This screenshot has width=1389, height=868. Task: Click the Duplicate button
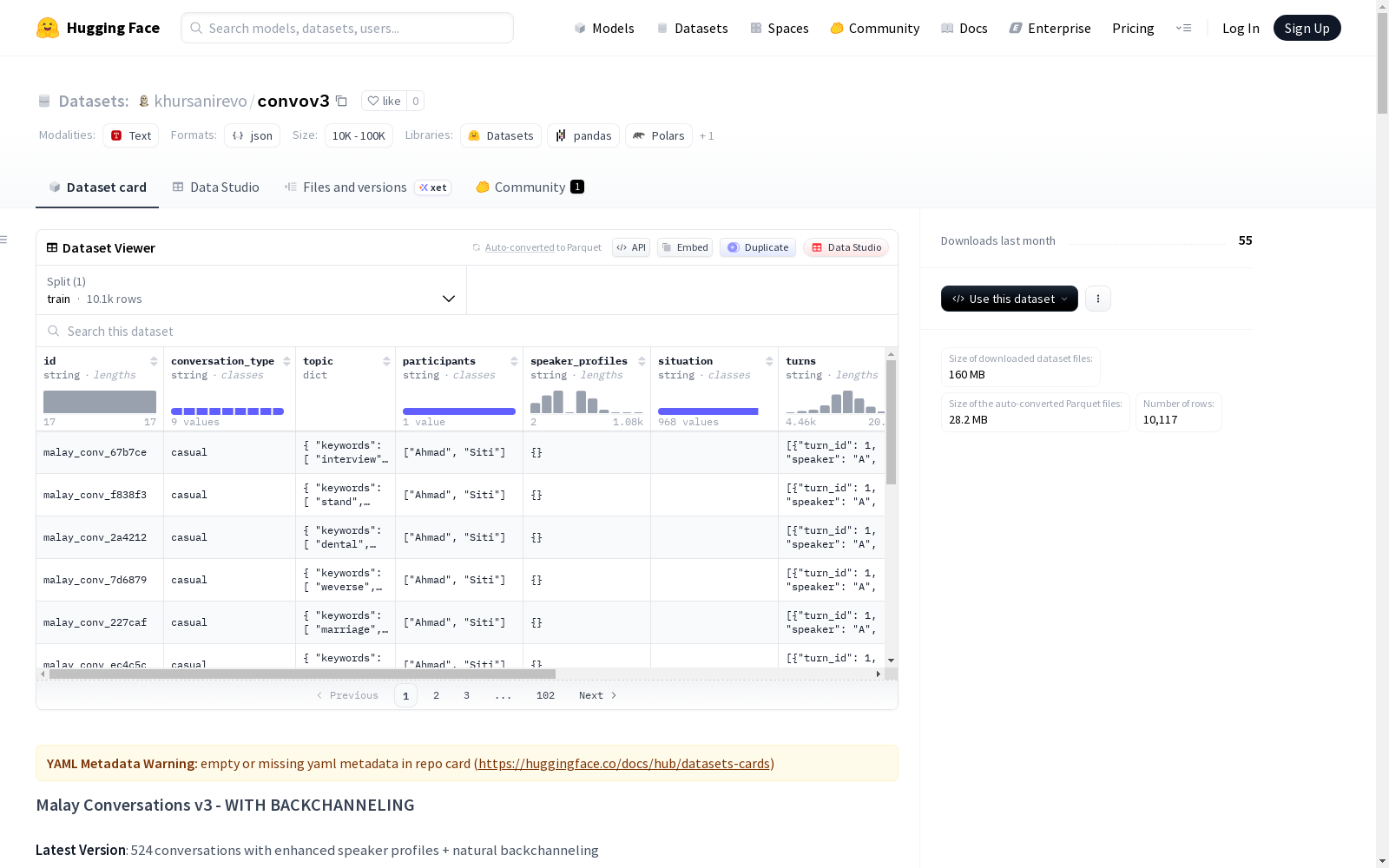point(758,247)
